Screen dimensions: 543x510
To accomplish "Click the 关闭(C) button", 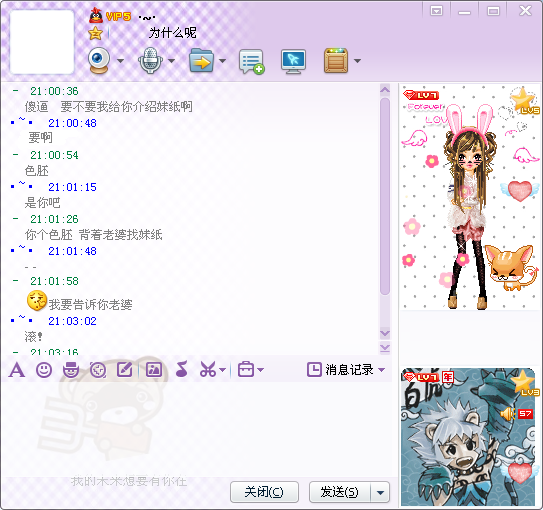I will point(264,492).
